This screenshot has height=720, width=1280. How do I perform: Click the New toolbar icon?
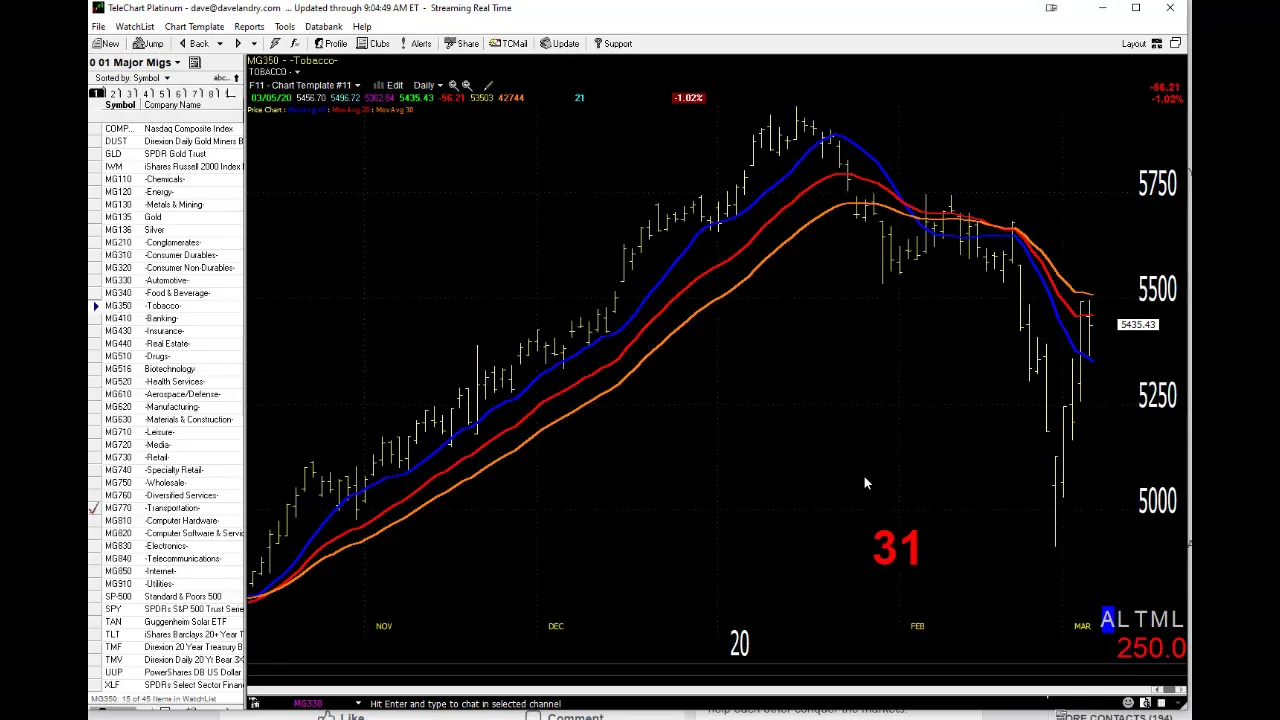point(106,44)
